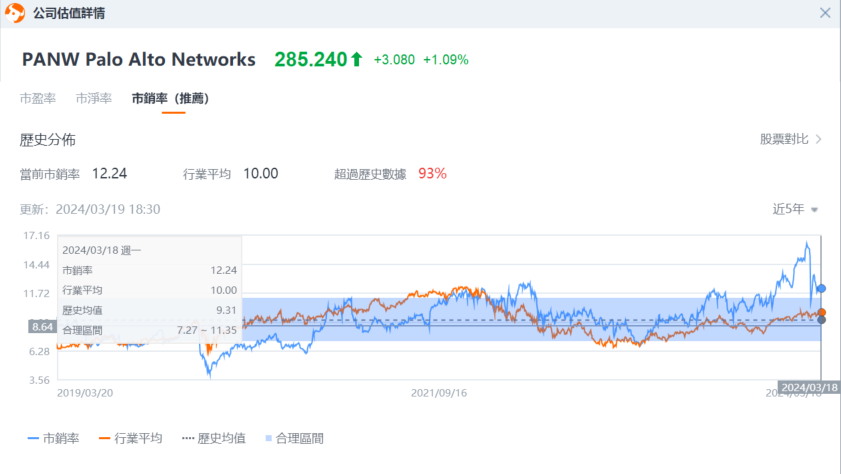Click the green up arrow beside price
The image size is (841, 474).
(357, 60)
